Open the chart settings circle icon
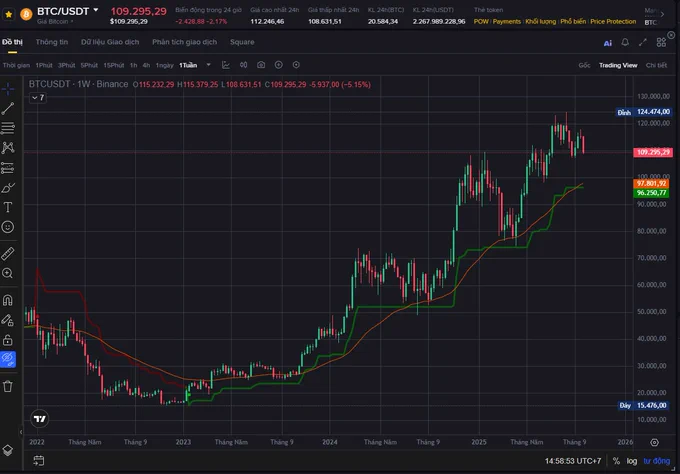 point(296,65)
